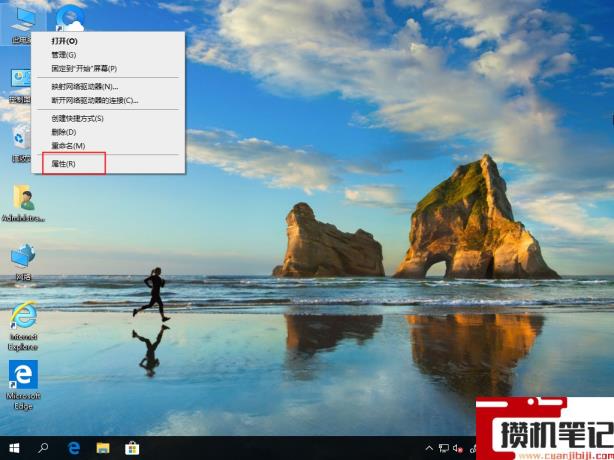Select the Administrator user folder icon
Screen dimensions: 614x460
coord(23,203)
